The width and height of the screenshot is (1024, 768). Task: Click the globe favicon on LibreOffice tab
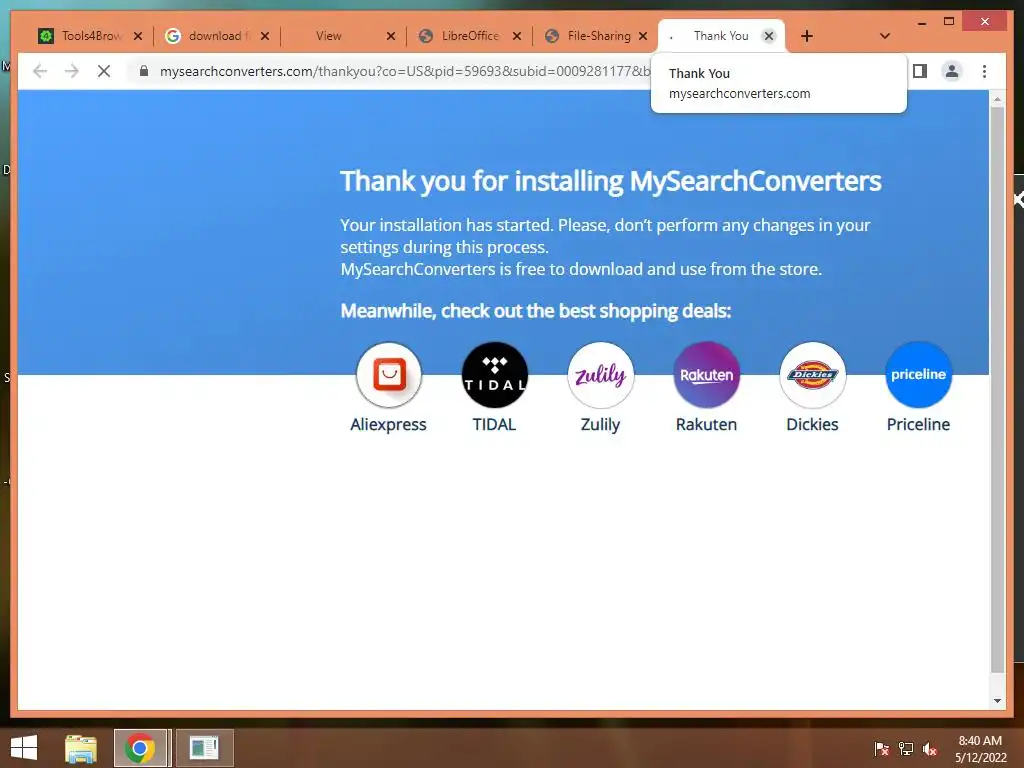click(x=425, y=36)
